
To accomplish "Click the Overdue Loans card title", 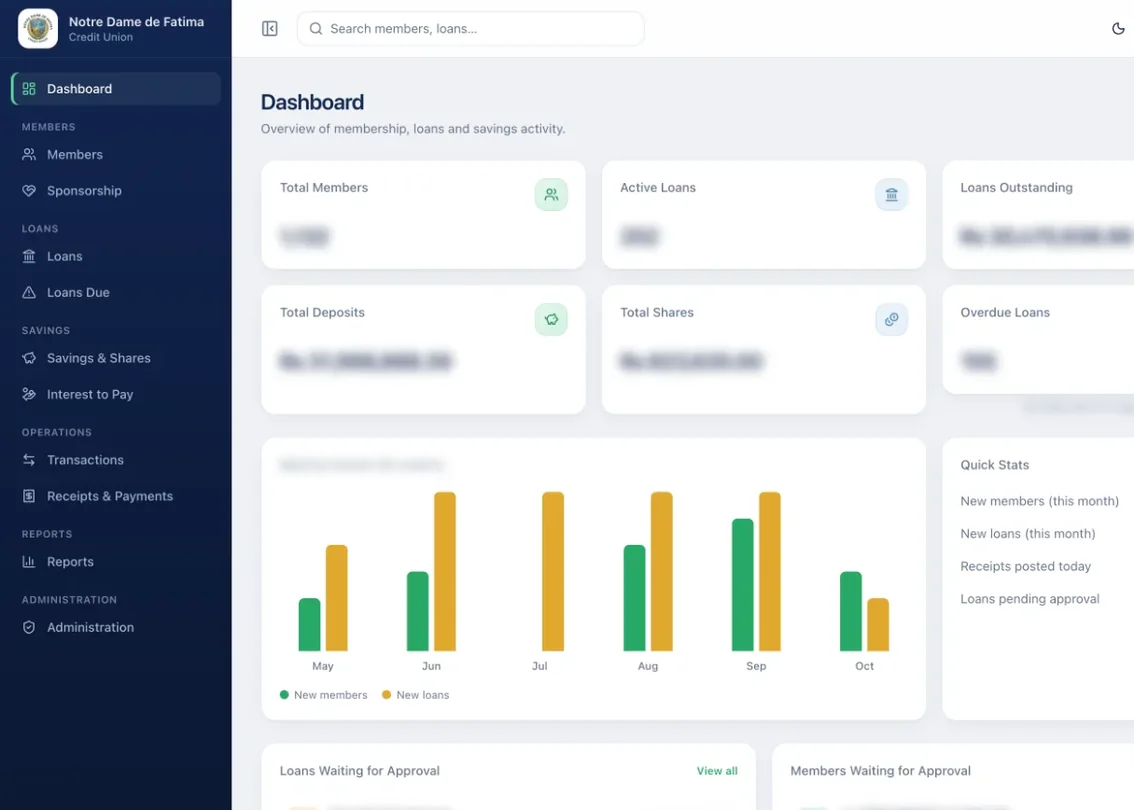I will coord(1005,312).
